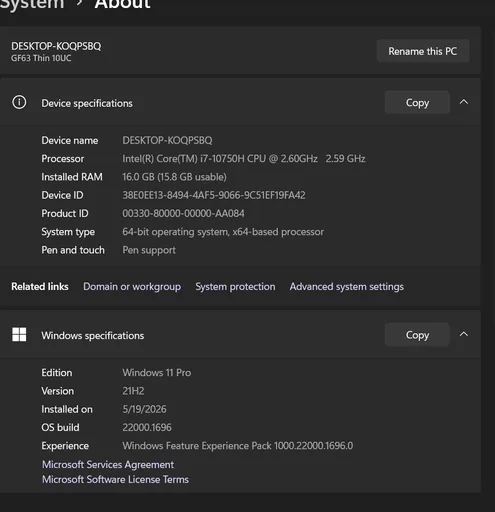The height and width of the screenshot is (512, 495).
Task: Open Domain or workgroup link
Action: coord(132,287)
